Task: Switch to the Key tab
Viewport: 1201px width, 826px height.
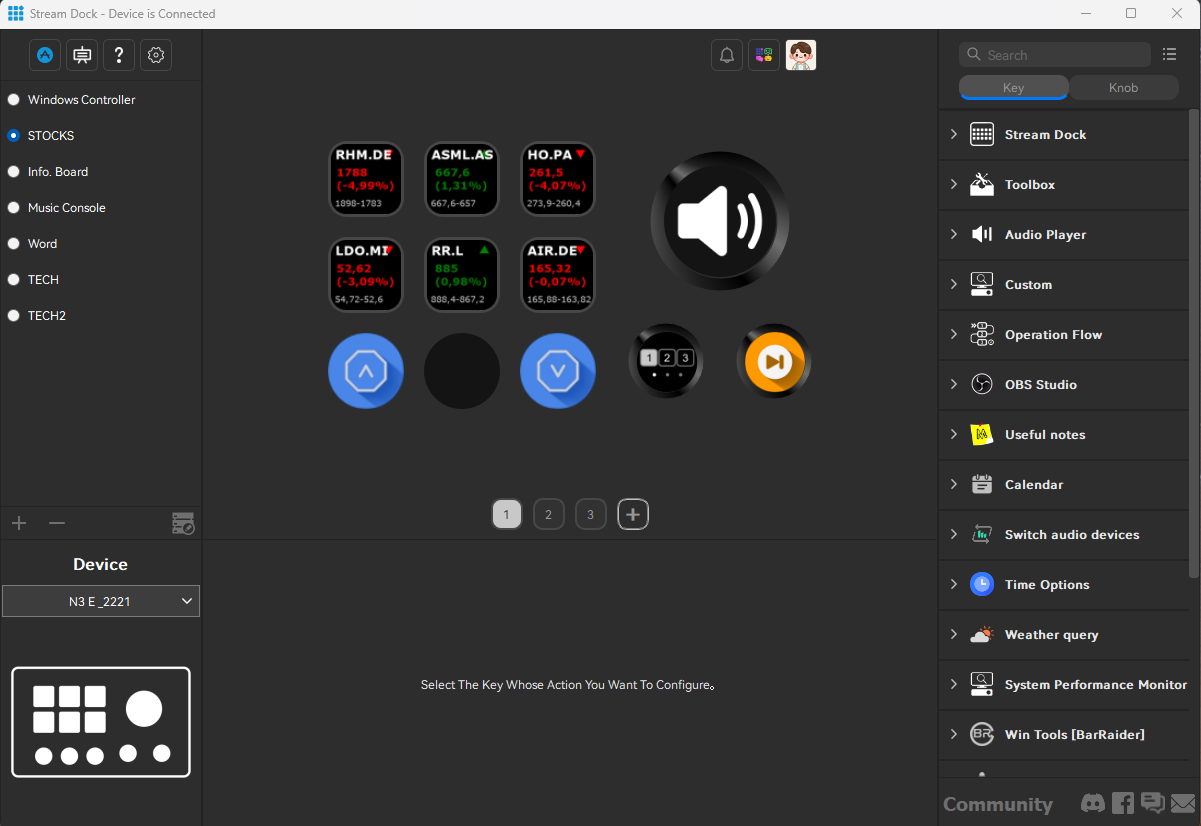Action: (x=1013, y=88)
